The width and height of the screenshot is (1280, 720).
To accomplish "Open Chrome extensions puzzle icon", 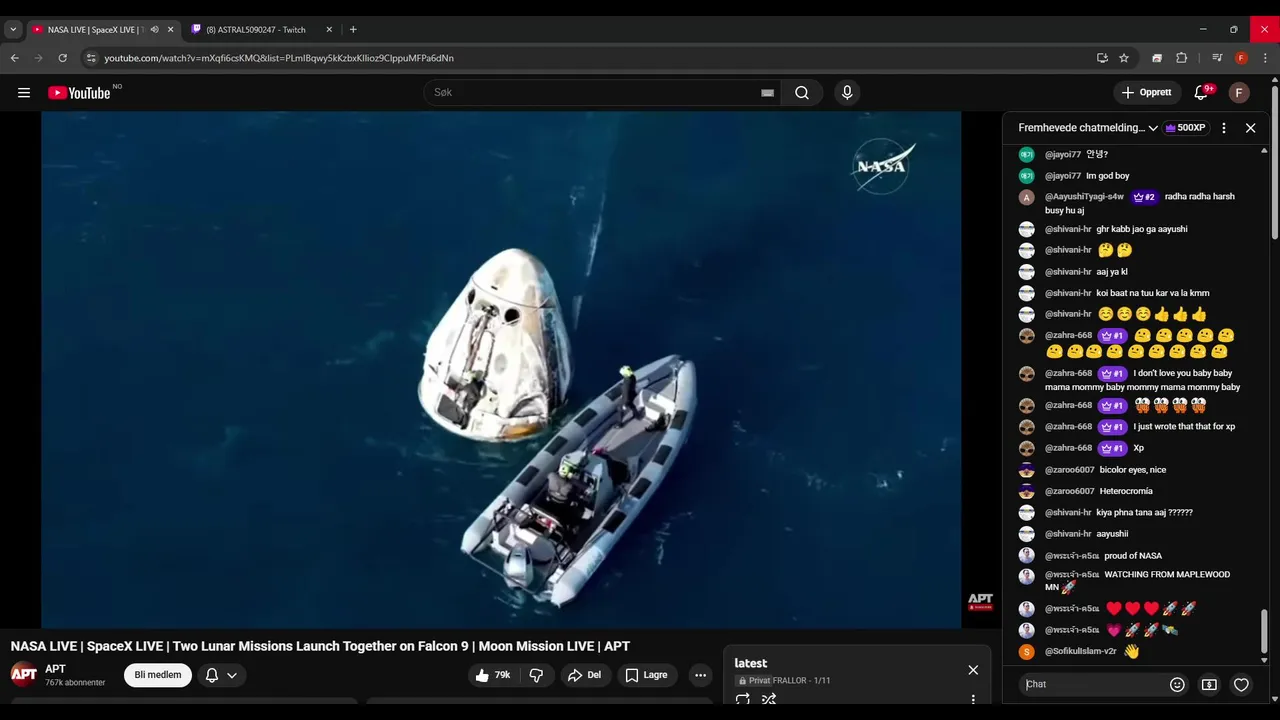I will pos(1181,58).
